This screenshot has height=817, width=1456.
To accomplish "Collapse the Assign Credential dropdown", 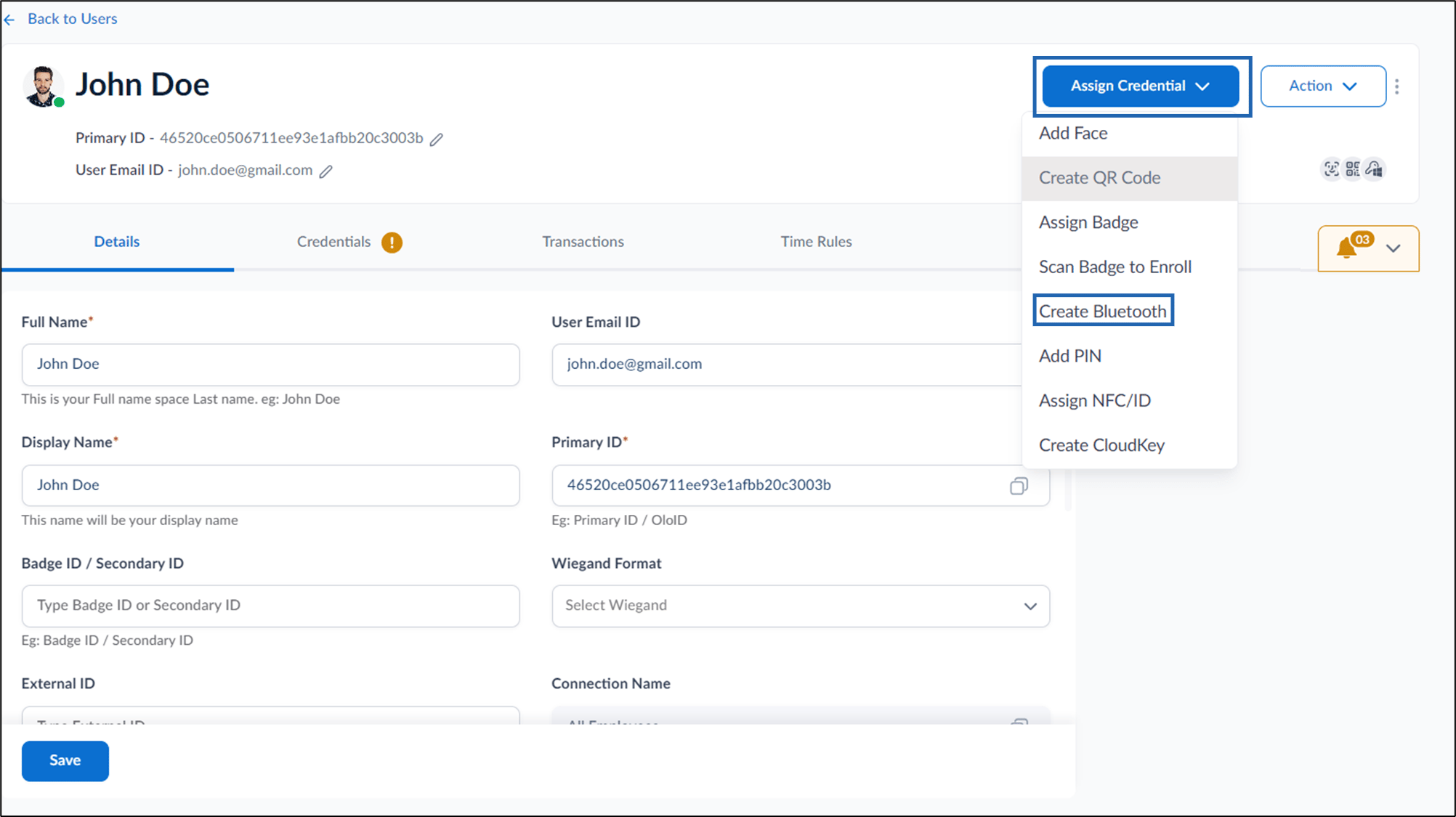I will [1140, 86].
